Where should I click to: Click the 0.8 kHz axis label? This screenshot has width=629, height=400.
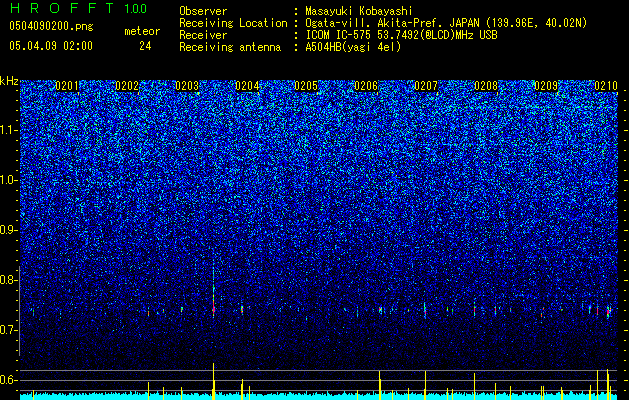pyautogui.click(x=8, y=280)
